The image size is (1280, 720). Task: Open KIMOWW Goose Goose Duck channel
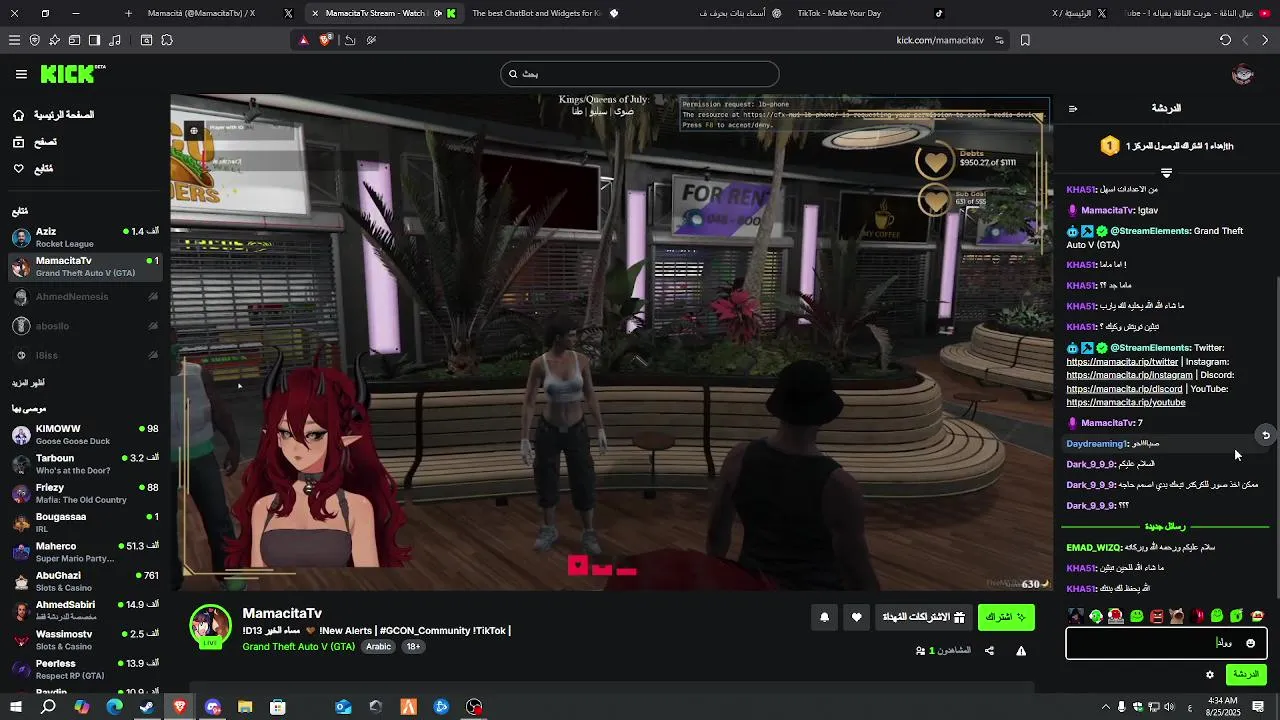pyautogui.click(x=85, y=435)
